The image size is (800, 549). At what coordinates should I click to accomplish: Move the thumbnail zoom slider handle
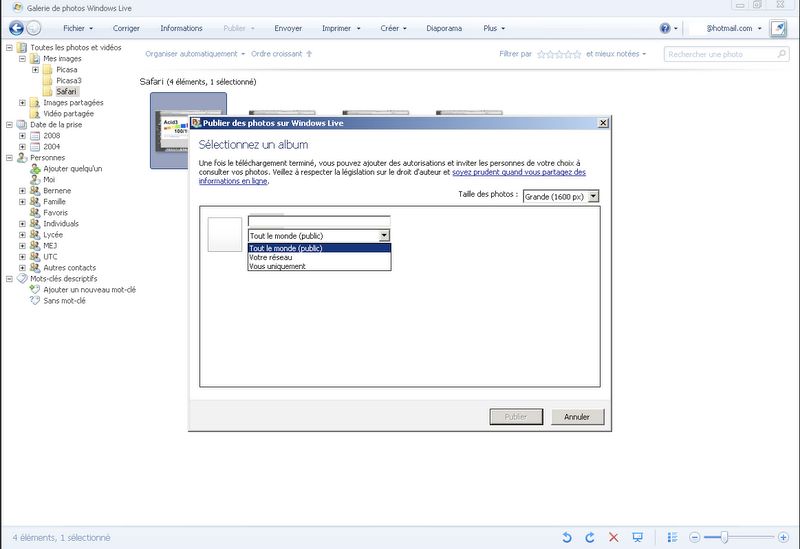click(x=724, y=537)
